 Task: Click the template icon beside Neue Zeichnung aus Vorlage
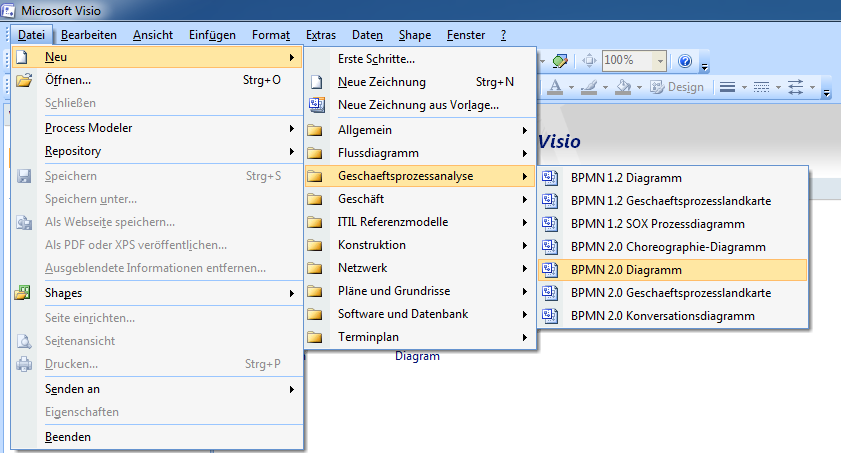(x=317, y=105)
